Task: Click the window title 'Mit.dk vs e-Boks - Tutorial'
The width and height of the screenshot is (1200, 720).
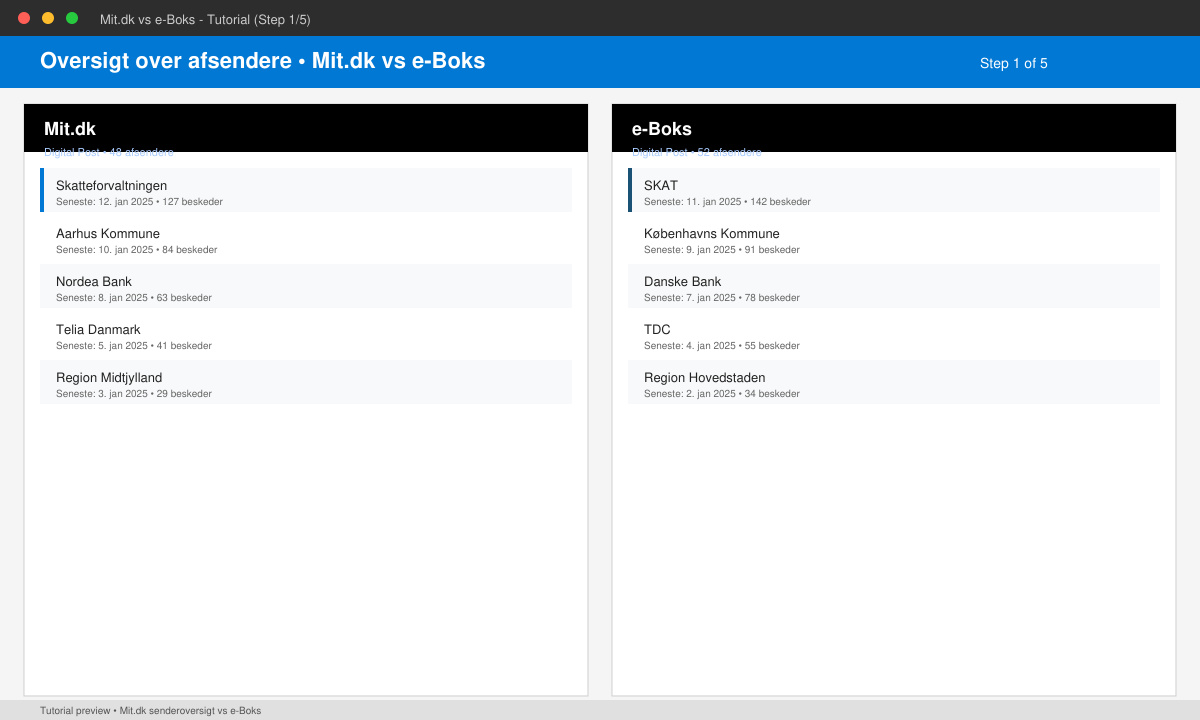Action: click(205, 19)
